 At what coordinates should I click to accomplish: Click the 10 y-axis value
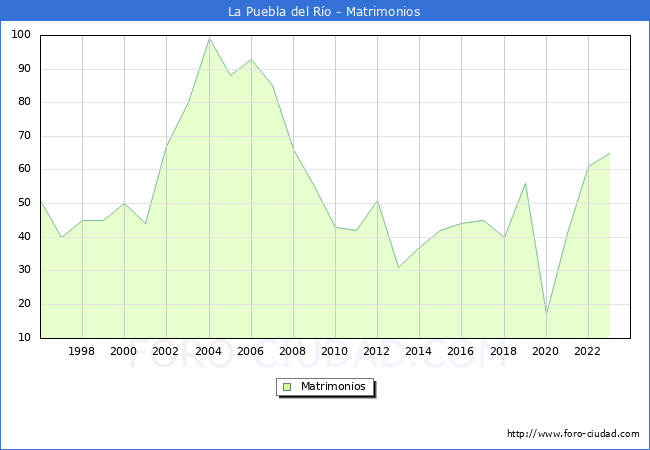24,337
